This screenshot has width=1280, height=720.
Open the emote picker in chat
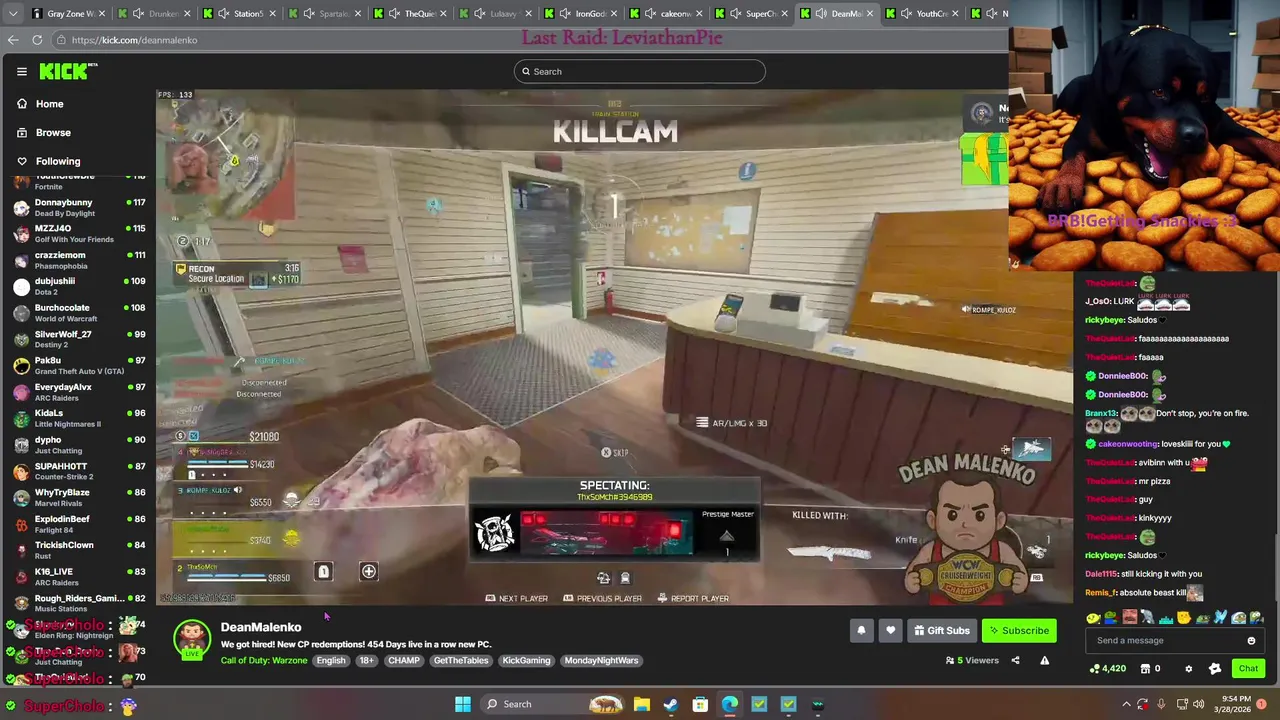[1251, 641]
